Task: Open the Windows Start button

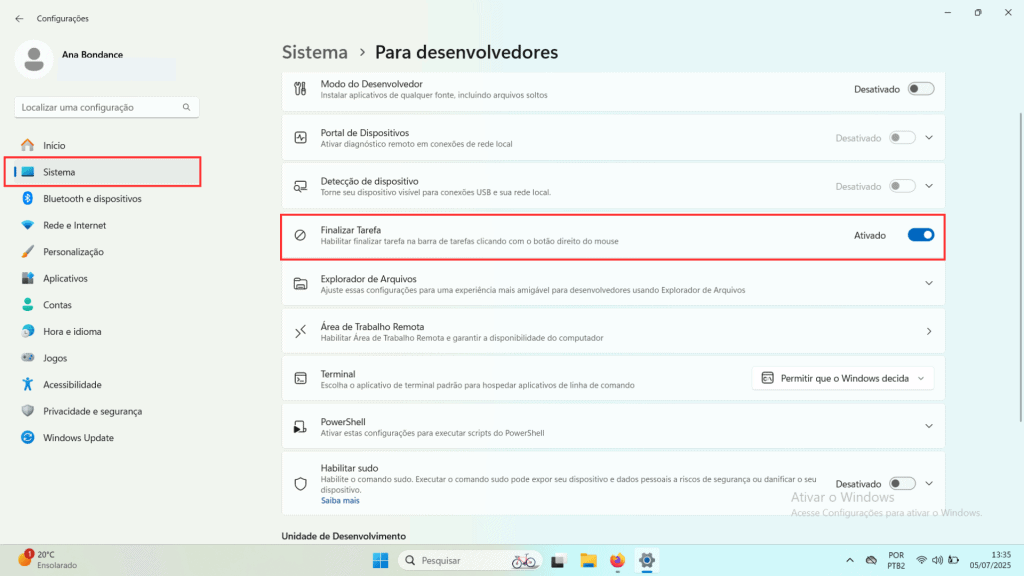Action: point(380,560)
